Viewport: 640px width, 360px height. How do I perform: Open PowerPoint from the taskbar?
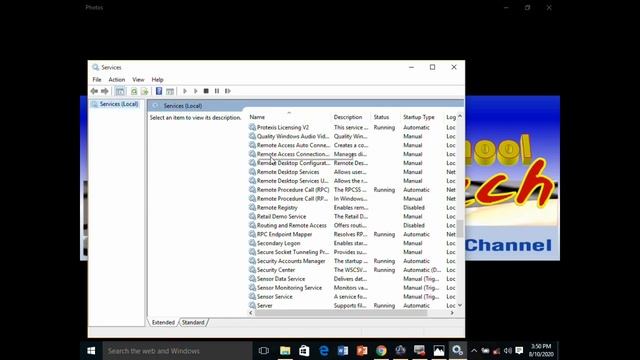pos(362,351)
